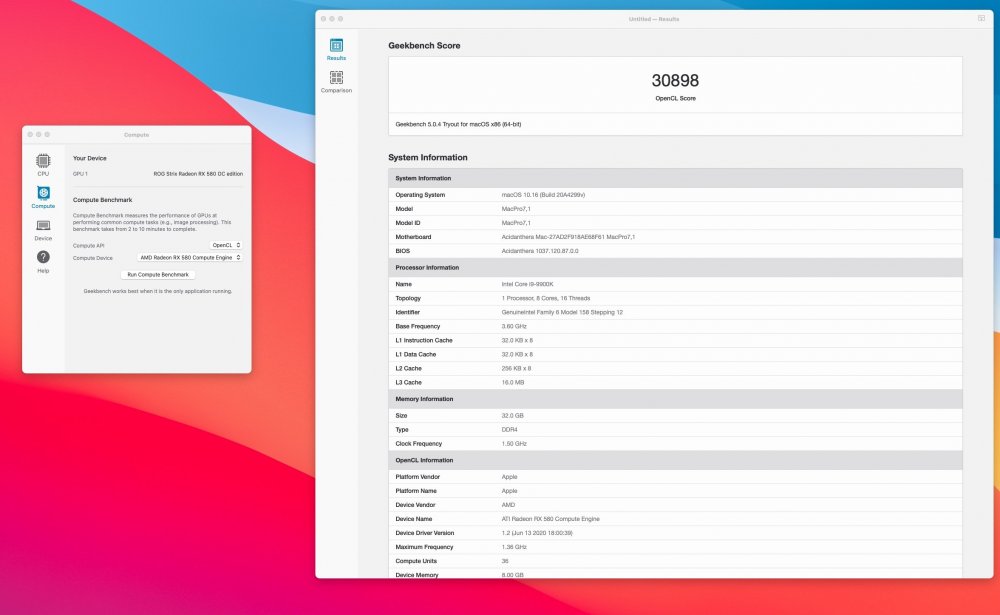Click the Device Name ATI Radeon value
Image resolution: width=1000 pixels, height=615 pixels.
[550, 519]
